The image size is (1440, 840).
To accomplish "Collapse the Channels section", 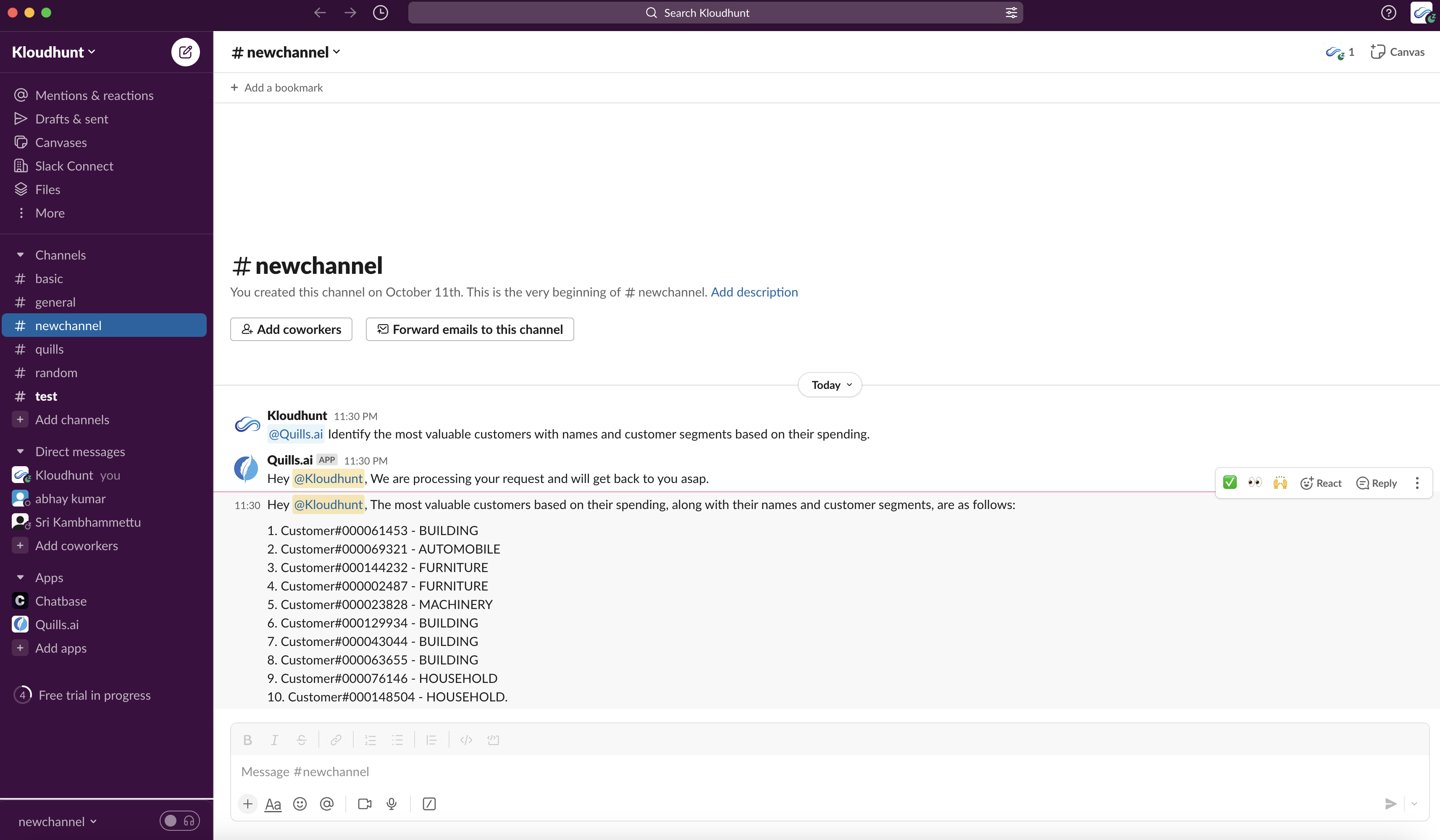I will point(21,255).
